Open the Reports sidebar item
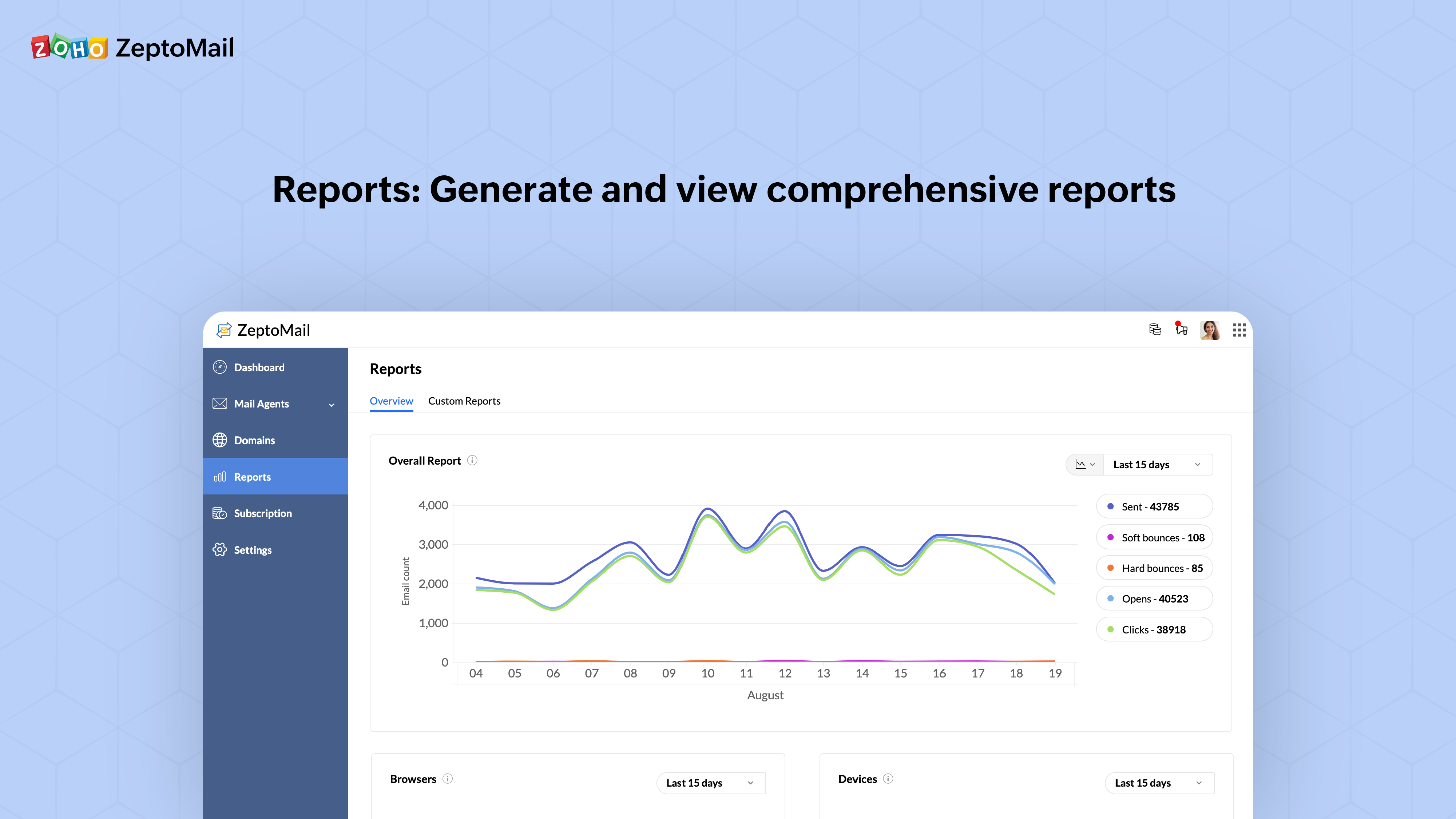Screen dimensions: 1456x819 pos(275,477)
